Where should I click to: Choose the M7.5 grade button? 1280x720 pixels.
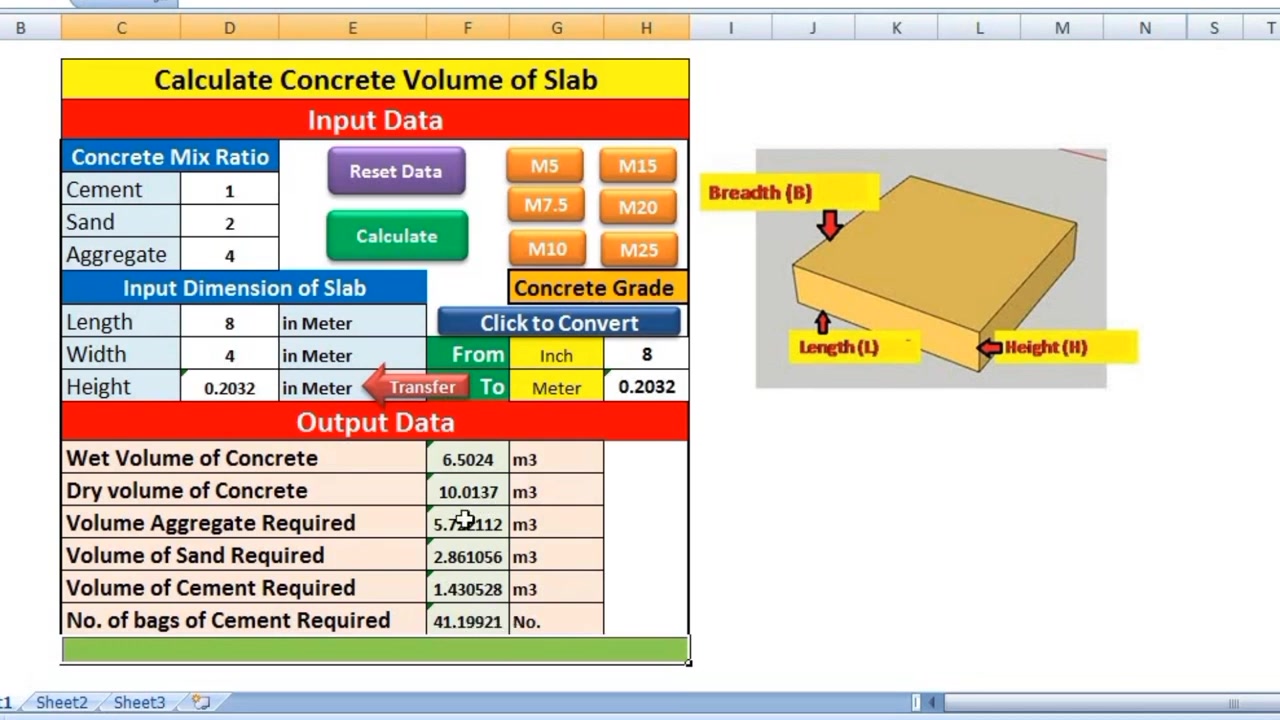click(545, 206)
